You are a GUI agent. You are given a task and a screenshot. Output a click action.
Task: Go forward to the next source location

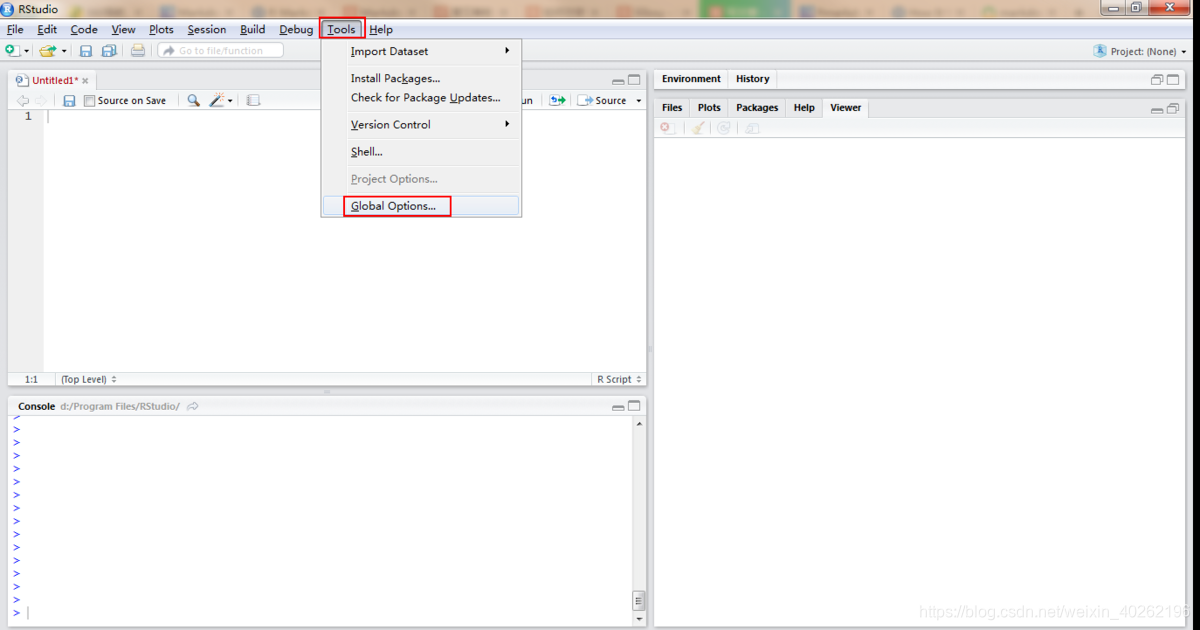point(41,101)
